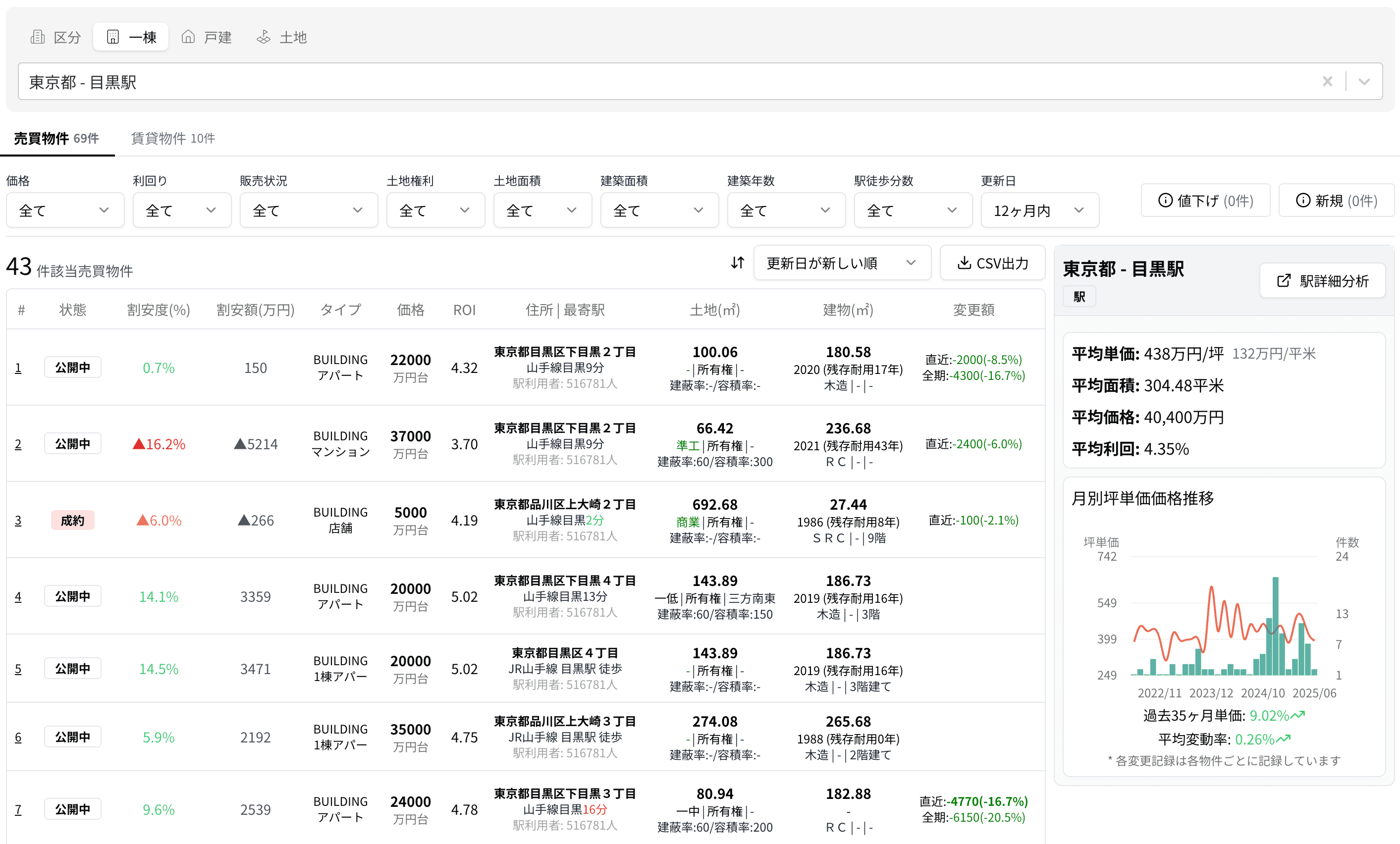Viewport: 1400px width, 844px height.
Task: Open the 更新日 12ヶ月内 dropdown
Action: point(1040,210)
